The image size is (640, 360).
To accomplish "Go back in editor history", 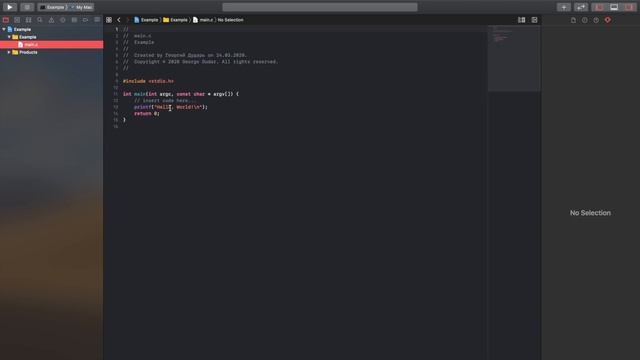I will click(119, 20).
